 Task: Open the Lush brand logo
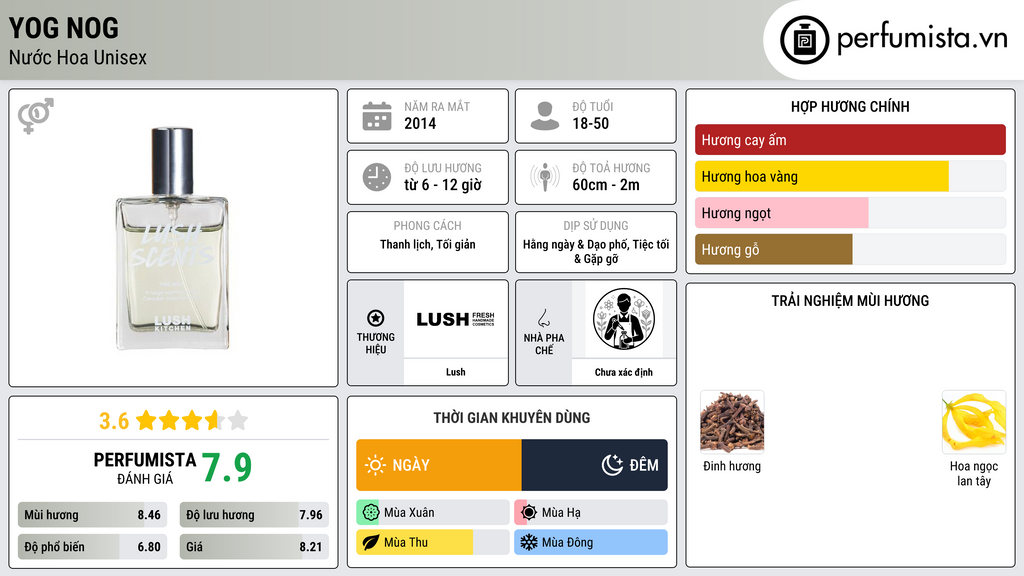(456, 319)
